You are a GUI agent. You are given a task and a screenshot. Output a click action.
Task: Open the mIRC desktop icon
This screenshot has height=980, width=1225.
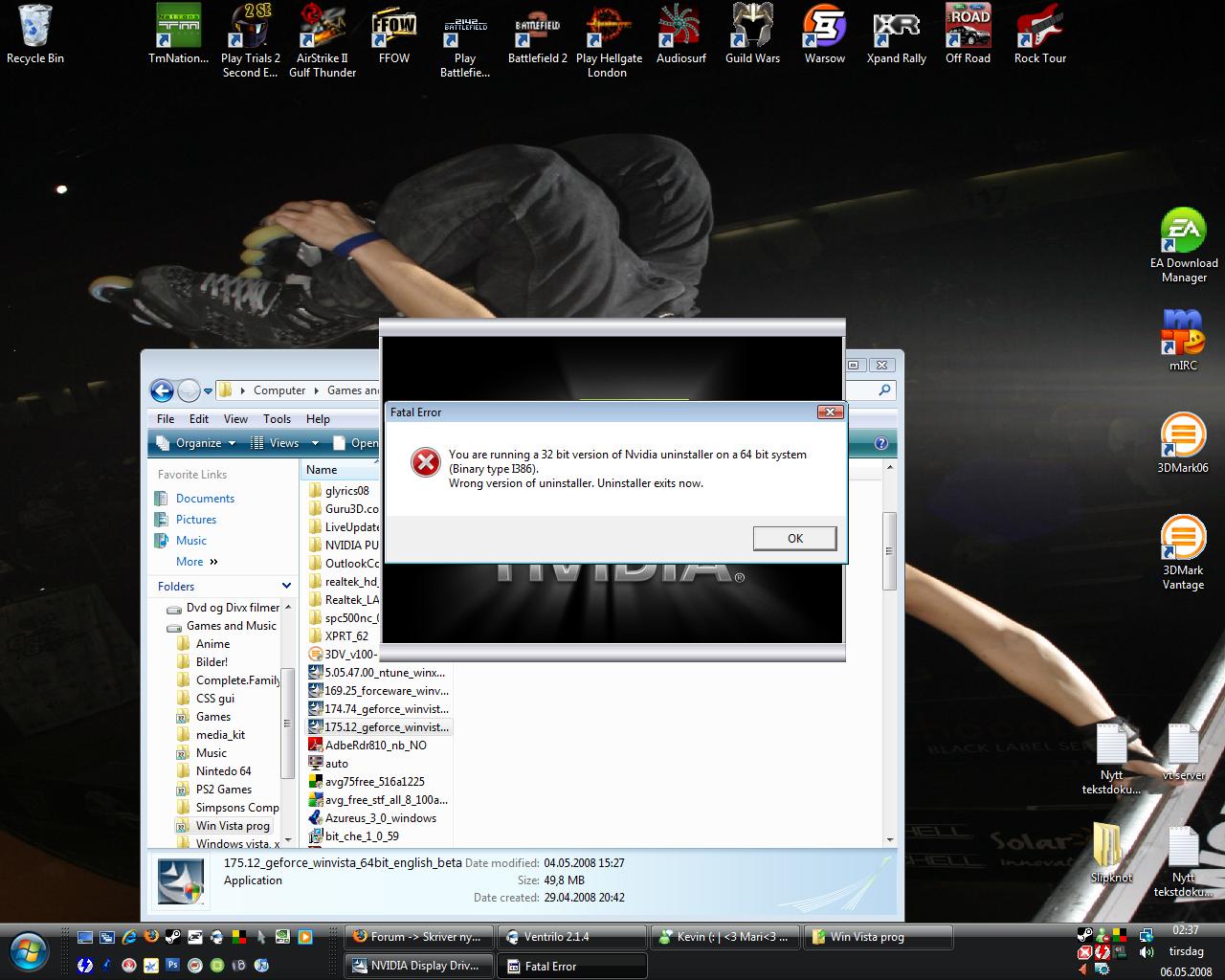(x=1183, y=340)
